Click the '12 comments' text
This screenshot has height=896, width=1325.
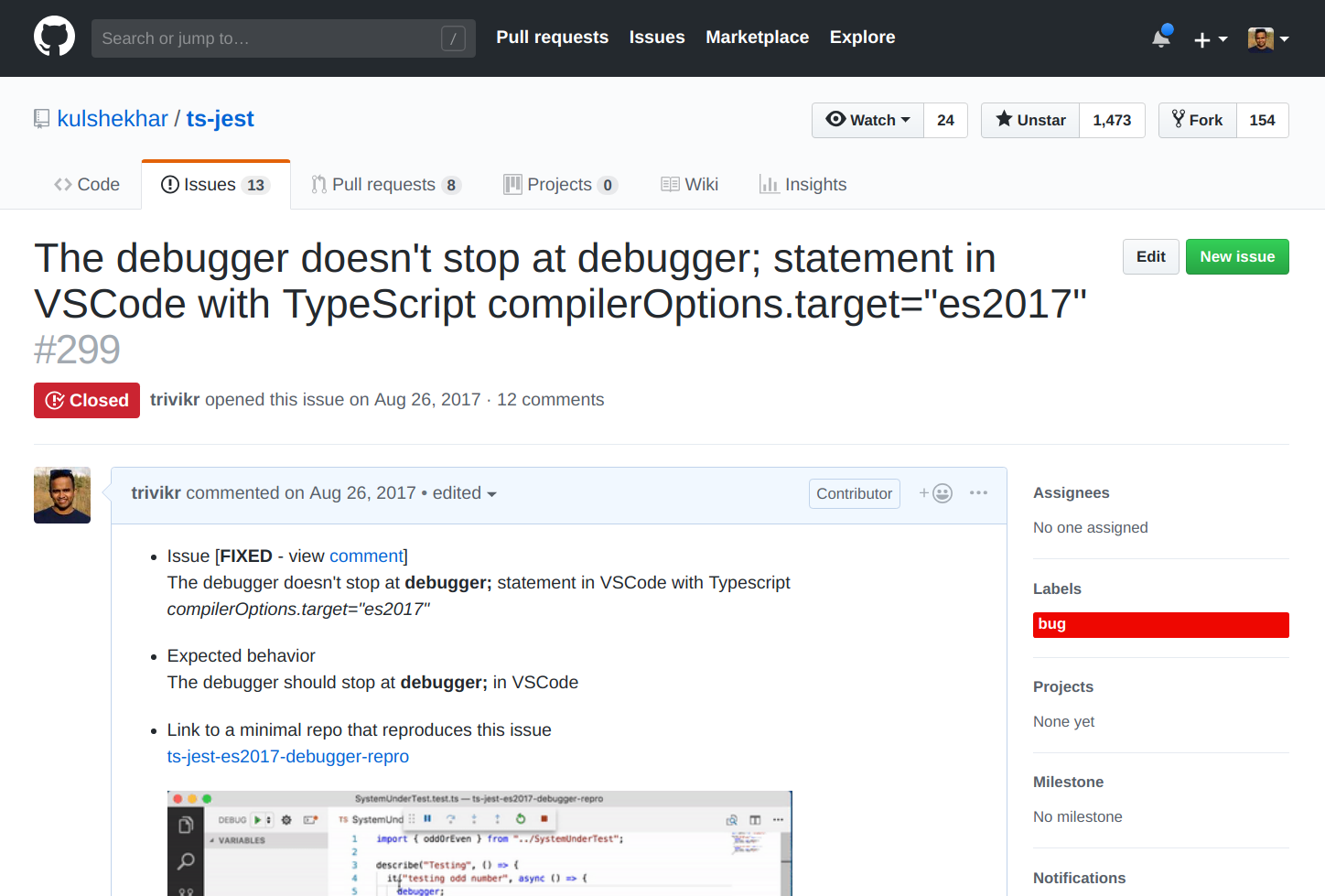tap(551, 400)
